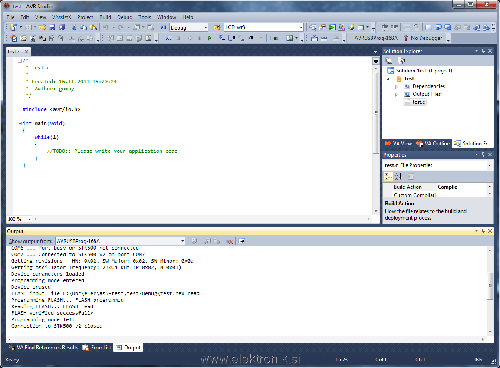Click the Paste icon
Screen dimensions: 500x368
tap(94, 27)
